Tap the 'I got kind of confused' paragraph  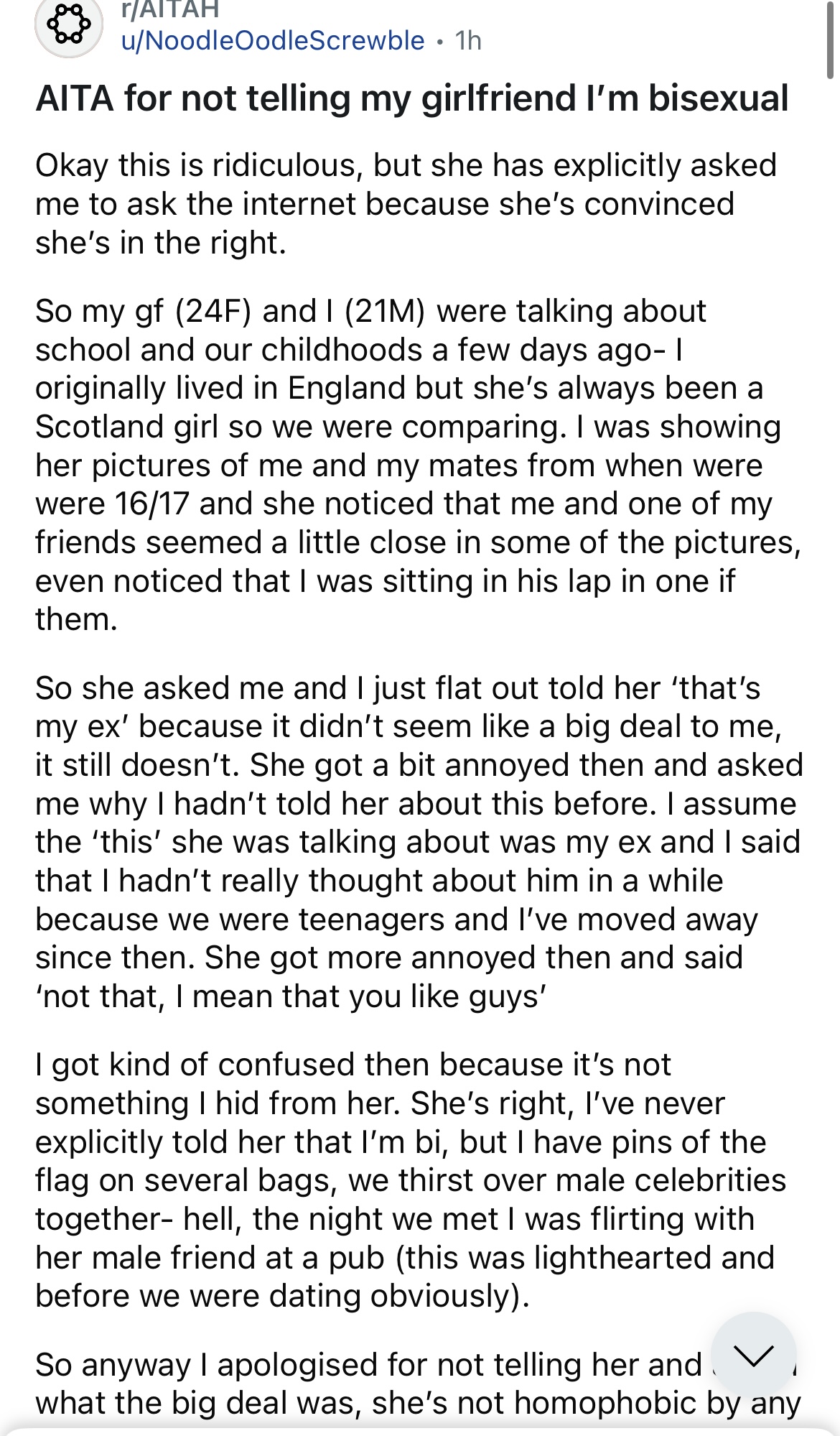click(x=411, y=1180)
